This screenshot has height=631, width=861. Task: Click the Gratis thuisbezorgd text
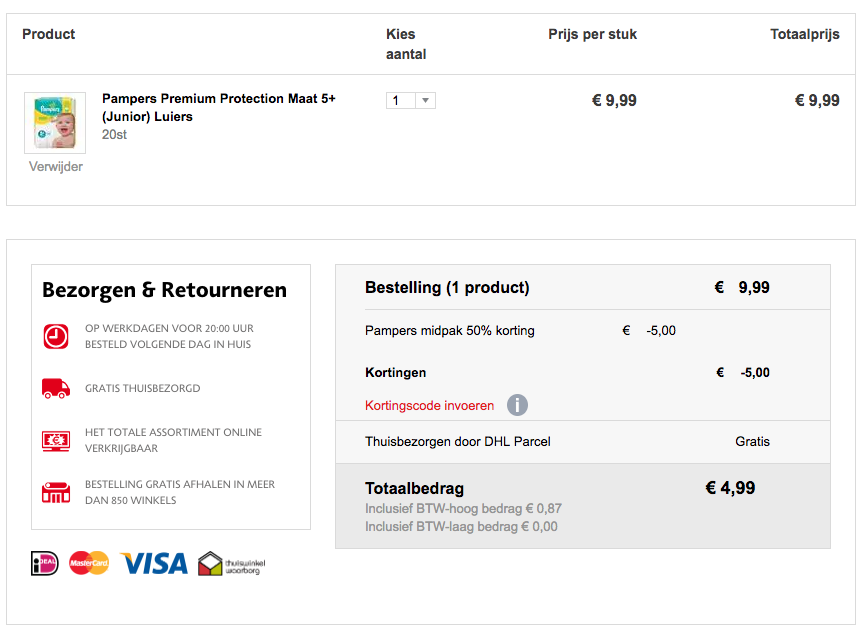(x=142, y=388)
